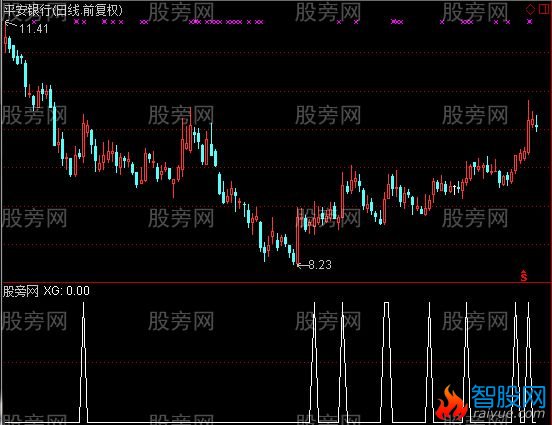Screen dimensions: 552x425
Task: Click the 股旁网 indicator name label
Action: coord(20,291)
